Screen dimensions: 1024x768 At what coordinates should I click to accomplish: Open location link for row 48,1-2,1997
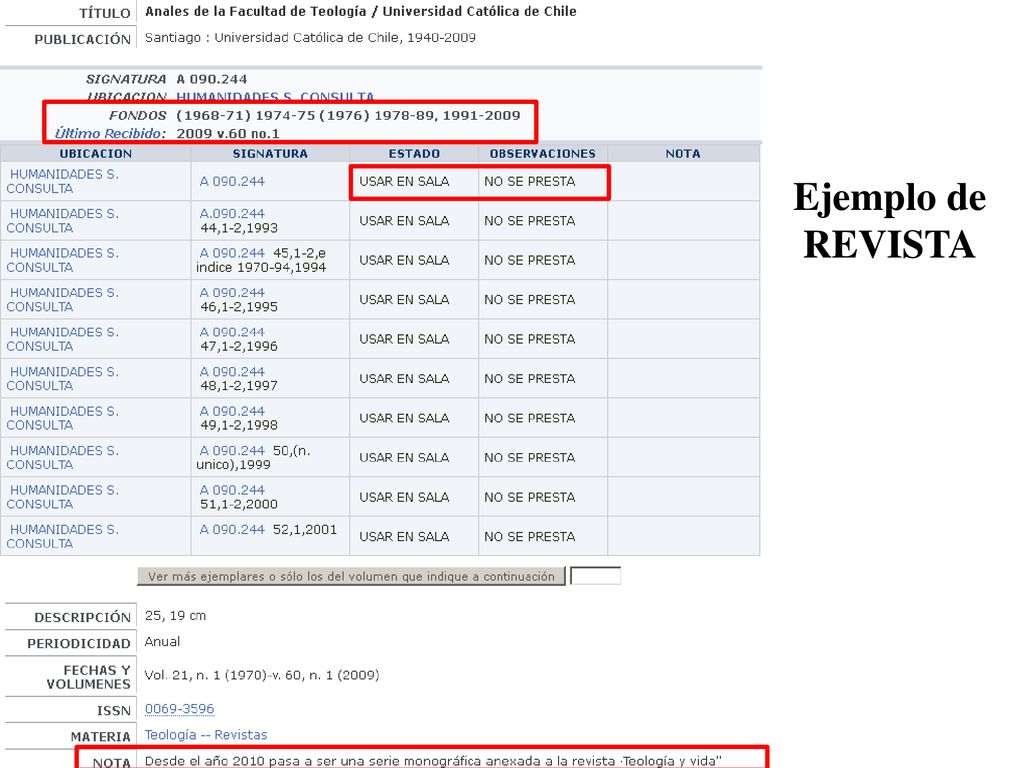click(63, 379)
